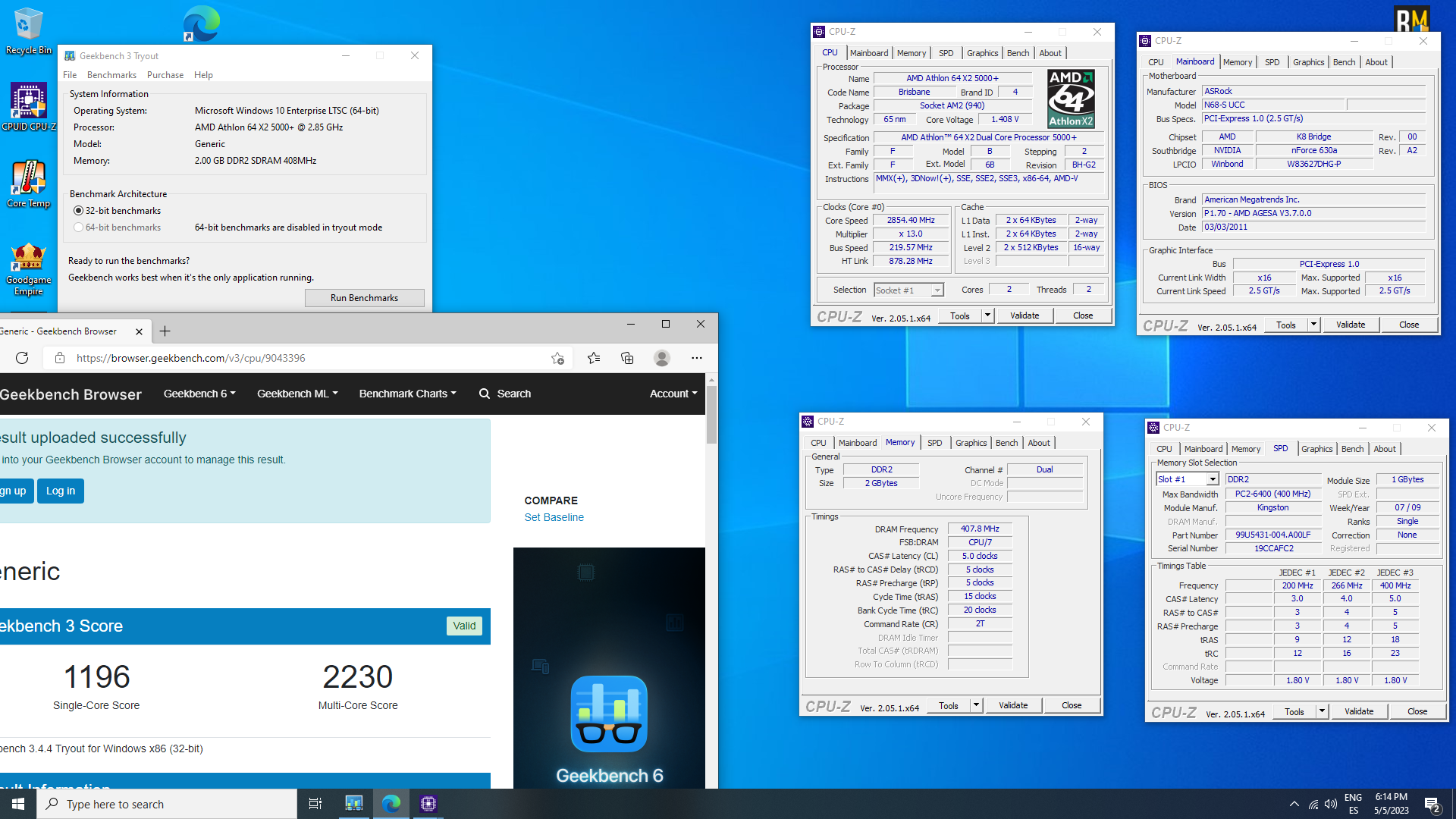
Task: Expand Tools dropdown arrow in Memory window
Action: coord(976,705)
